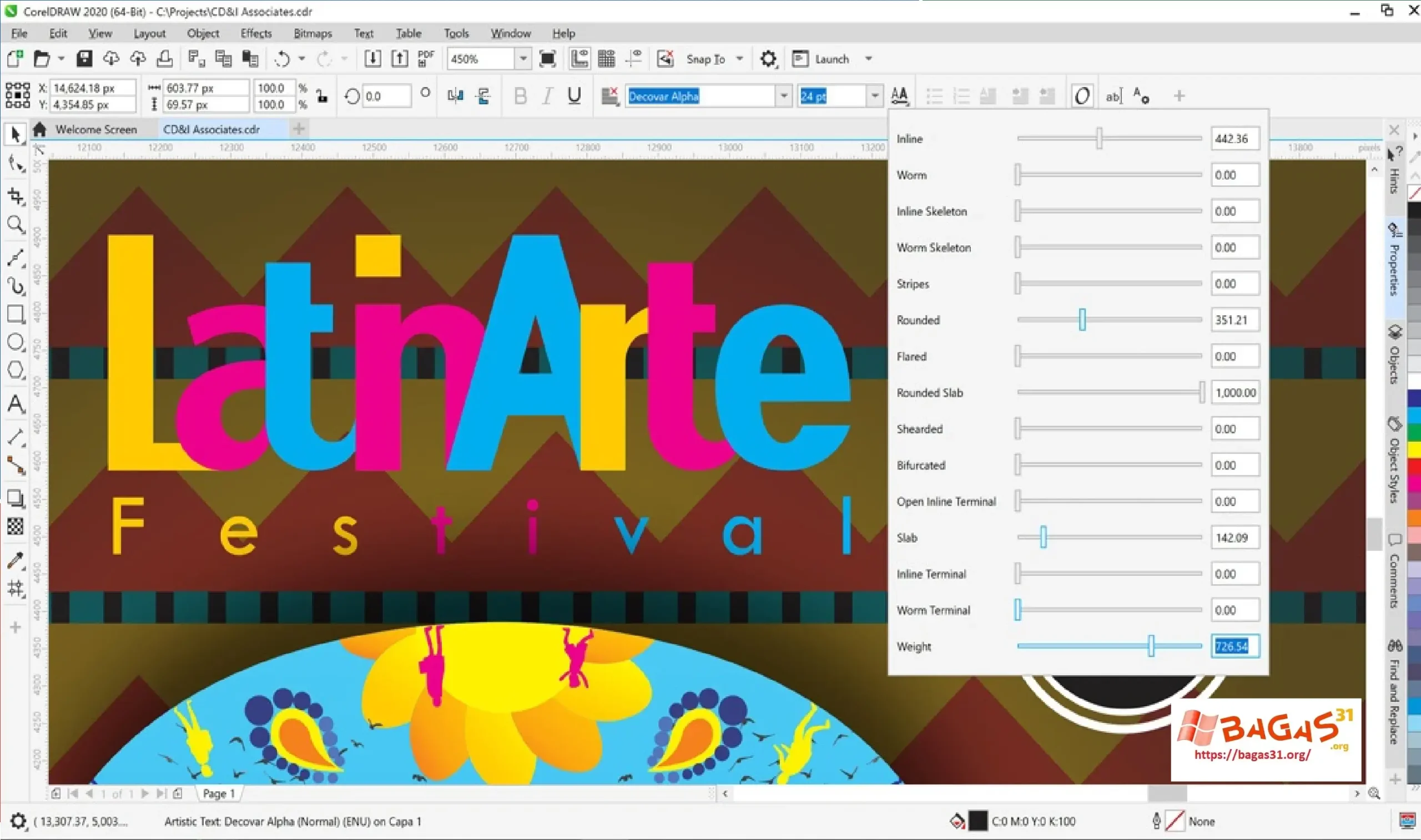Image resolution: width=1421 pixels, height=840 pixels.
Task: Click the Save document icon
Action: (85, 58)
